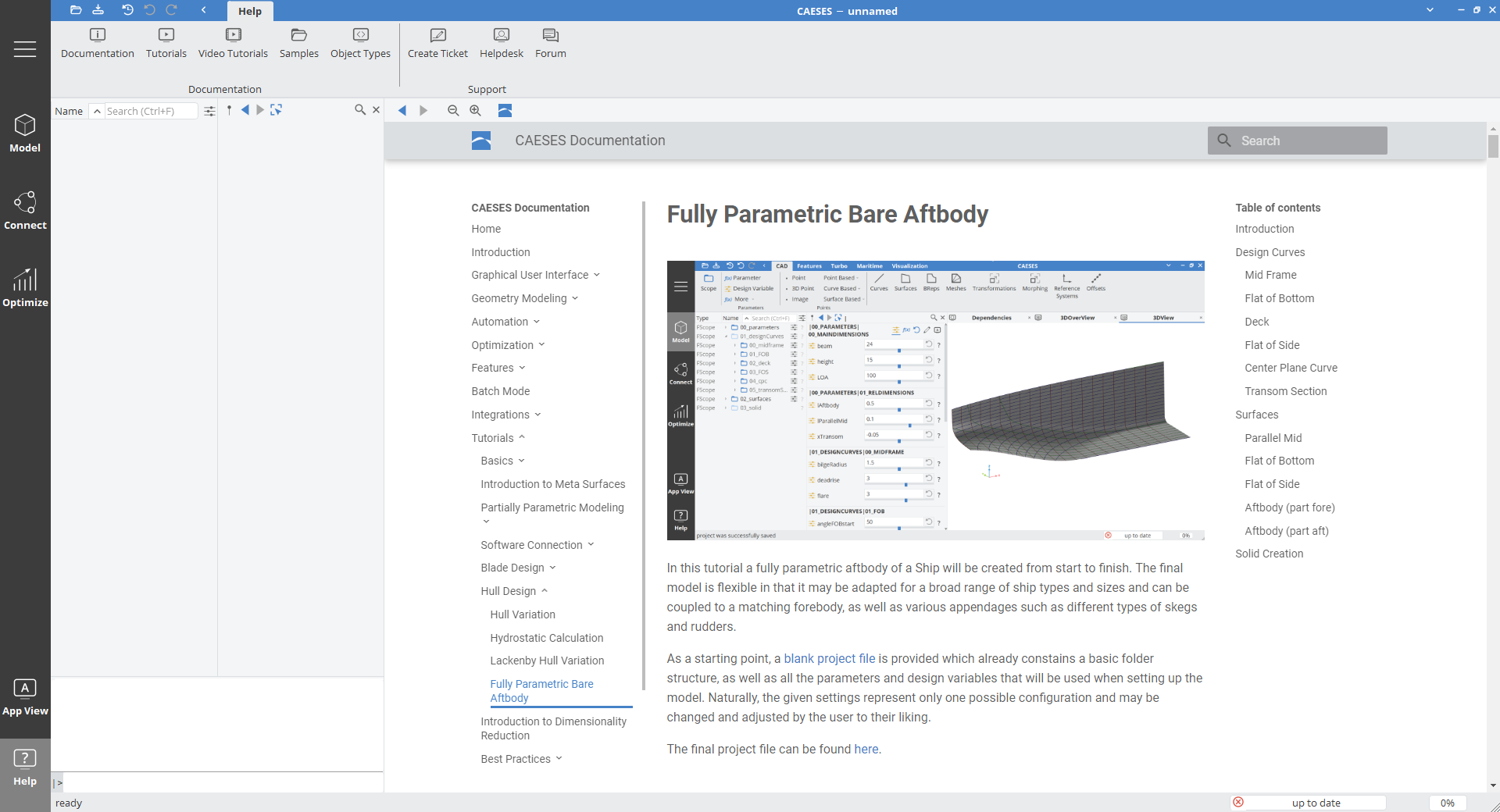Image resolution: width=1500 pixels, height=812 pixels.
Task: Zoom out the documentation view
Action: click(453, 110)
